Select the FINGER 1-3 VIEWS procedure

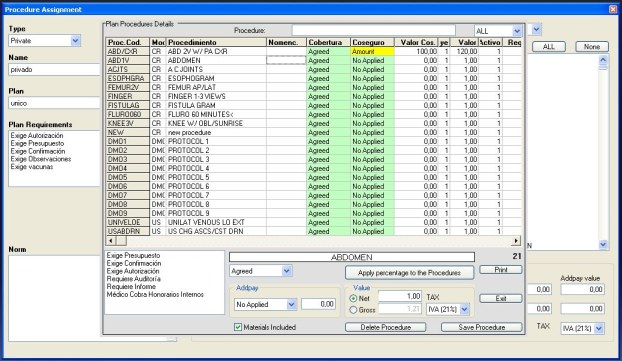pyautogui.click(x=216, y=96)
